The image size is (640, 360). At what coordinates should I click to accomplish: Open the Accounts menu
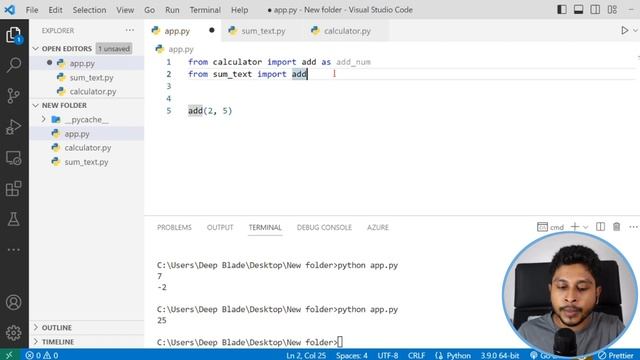pyautogui.click(x=13, y=302)
